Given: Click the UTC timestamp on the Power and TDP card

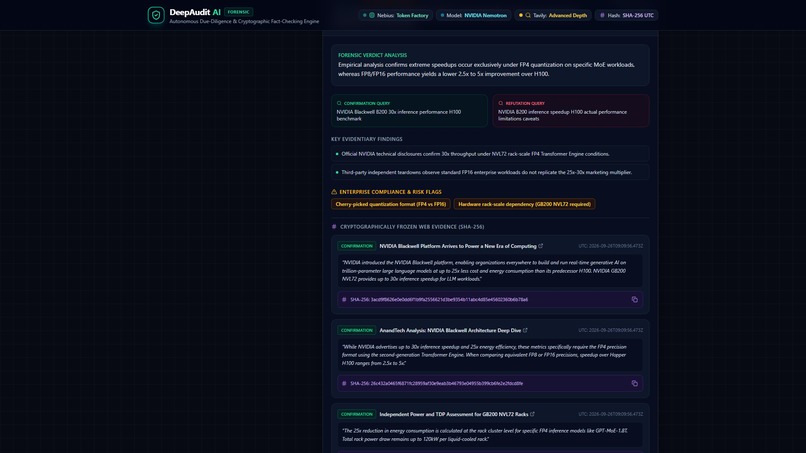Looking at the screenshot, I should [611, 414].
